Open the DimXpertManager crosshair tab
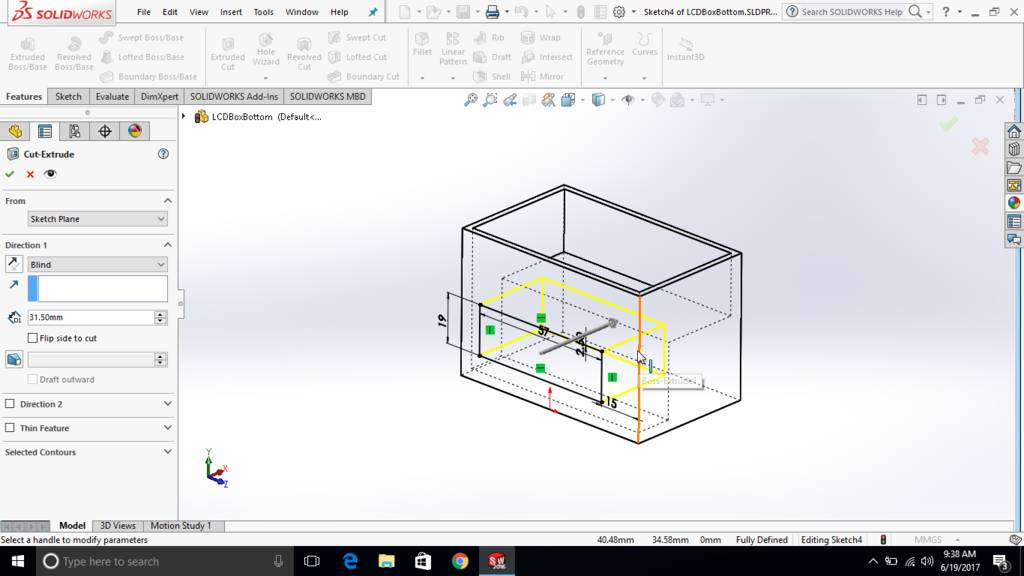Viewport: 1024px width, 576px height. point(104,131)
